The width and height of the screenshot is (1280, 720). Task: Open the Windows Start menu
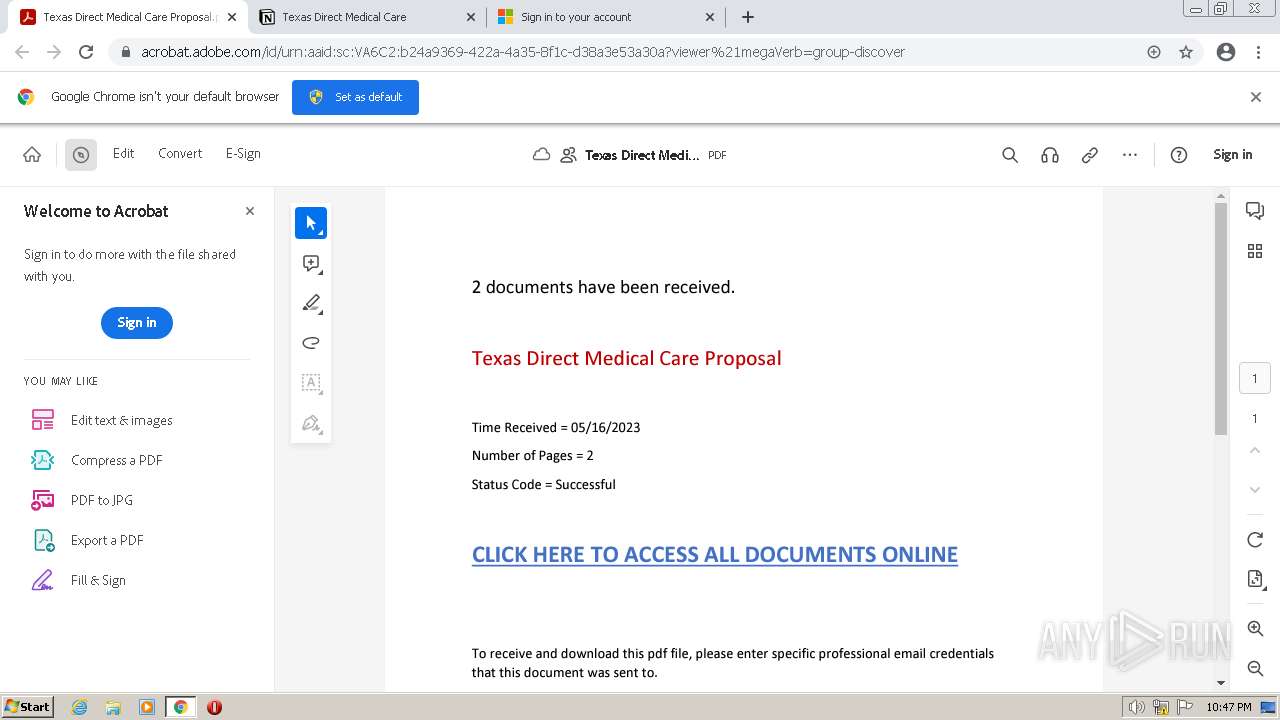point(28,707)
